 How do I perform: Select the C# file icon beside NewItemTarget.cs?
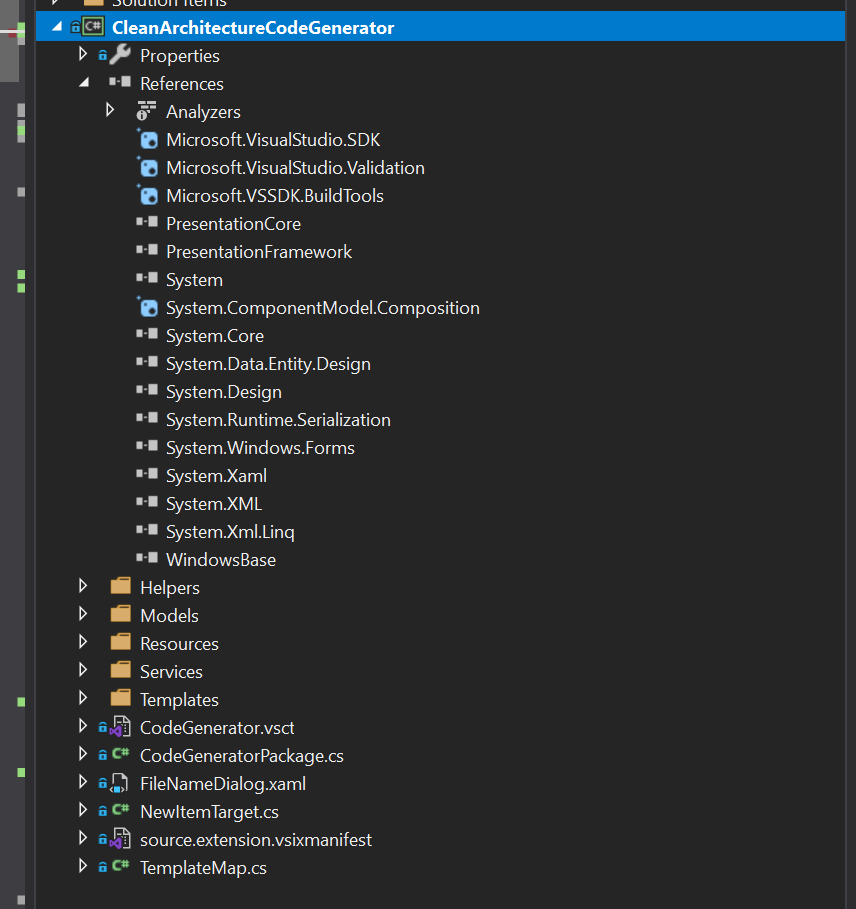122,811
